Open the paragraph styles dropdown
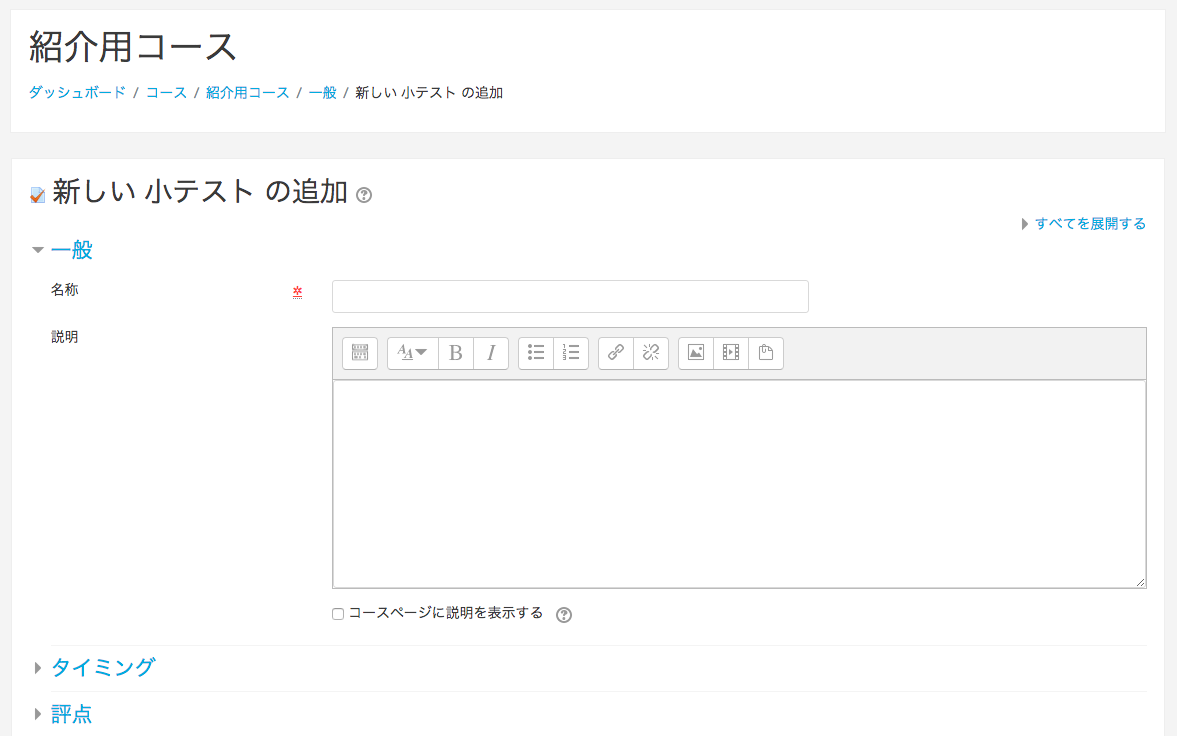The image size is (1177, 736). 412,353
